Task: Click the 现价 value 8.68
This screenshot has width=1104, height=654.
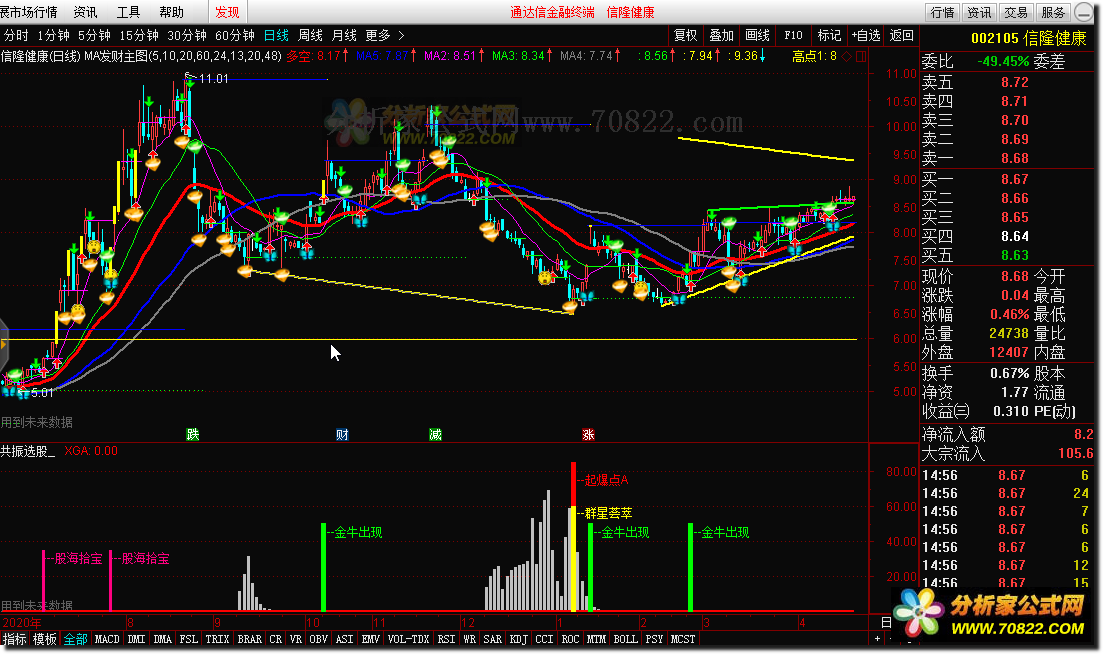Action: tap(1015, 277)
